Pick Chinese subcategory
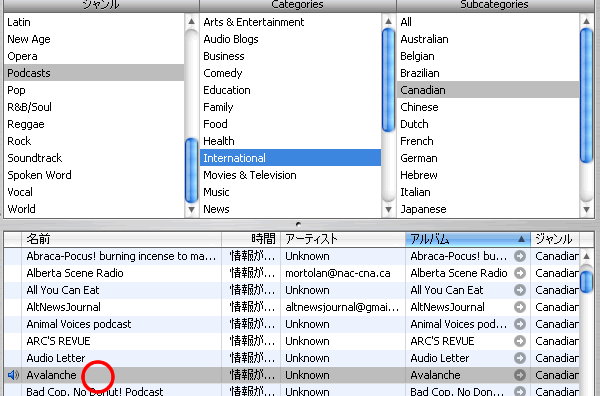Image resolution: width=600 pixels, height=396 pixels. point(488,107)
